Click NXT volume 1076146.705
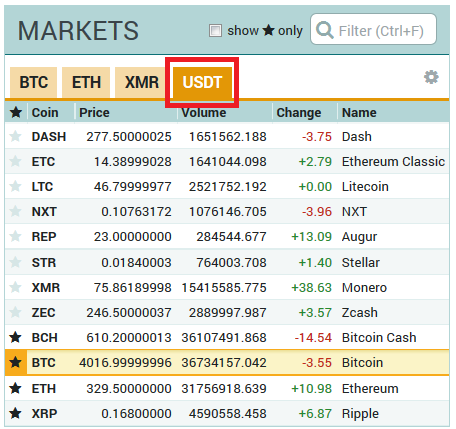Image resolution: width=456 pixels, height=429 pixels. click(228, 212)
